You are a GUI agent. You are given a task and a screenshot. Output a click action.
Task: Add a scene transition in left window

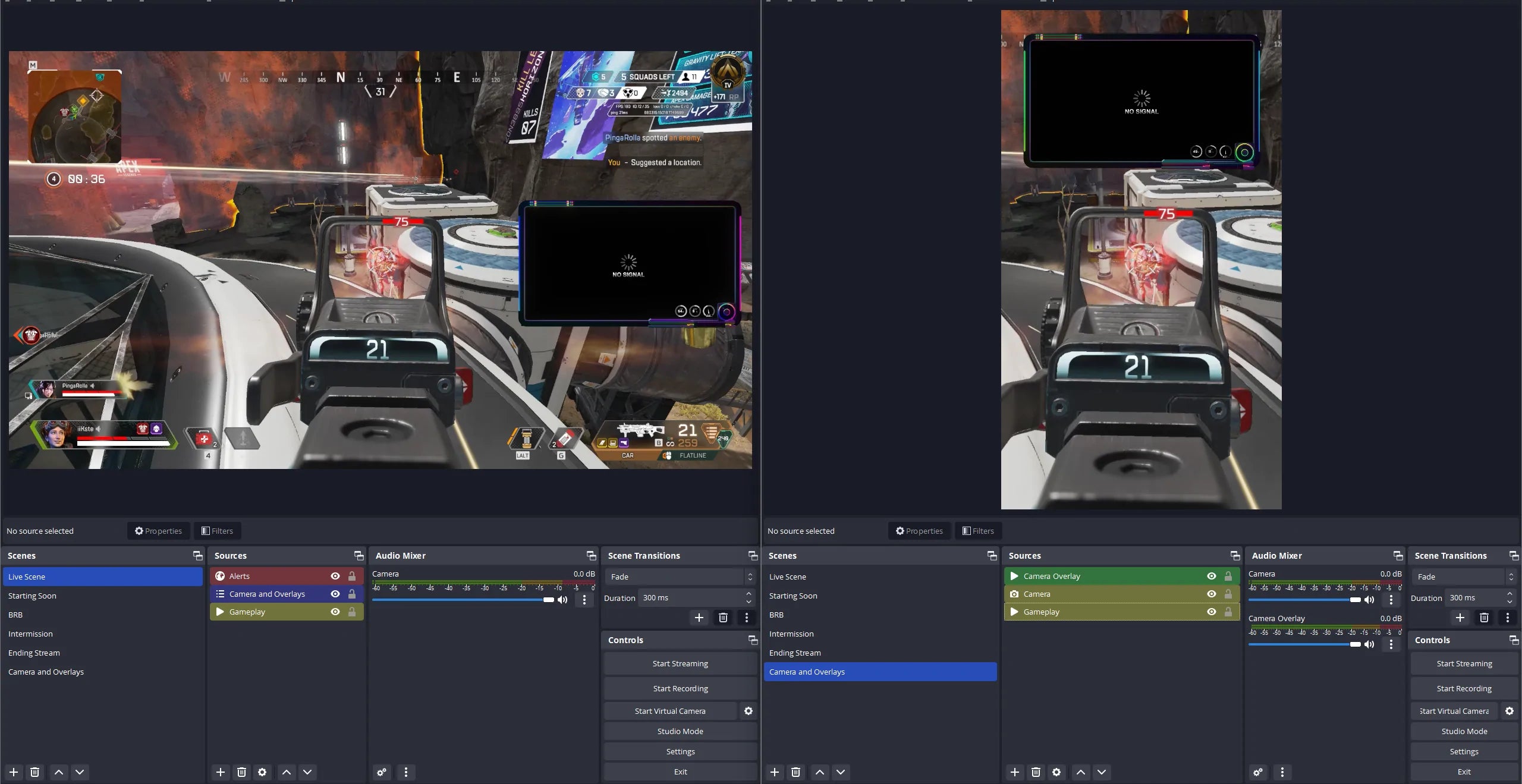tap(699, 618)
